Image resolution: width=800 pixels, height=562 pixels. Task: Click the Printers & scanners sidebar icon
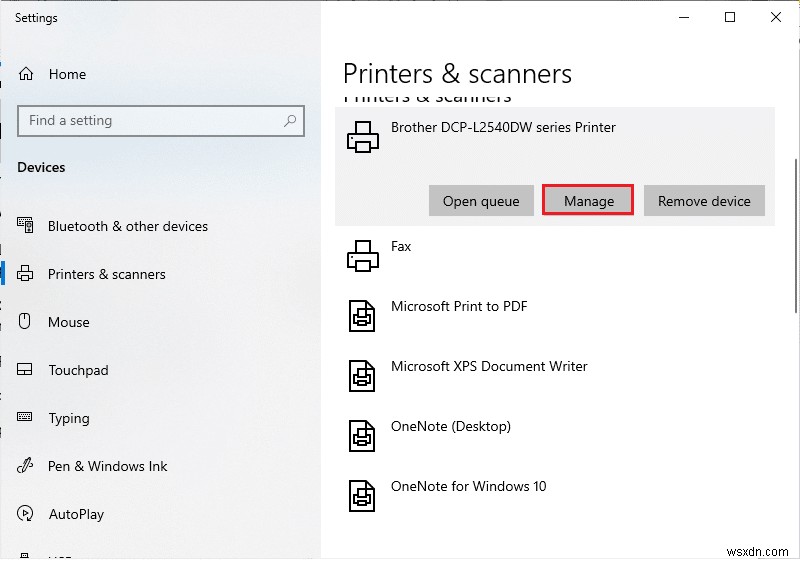(25, 274)
